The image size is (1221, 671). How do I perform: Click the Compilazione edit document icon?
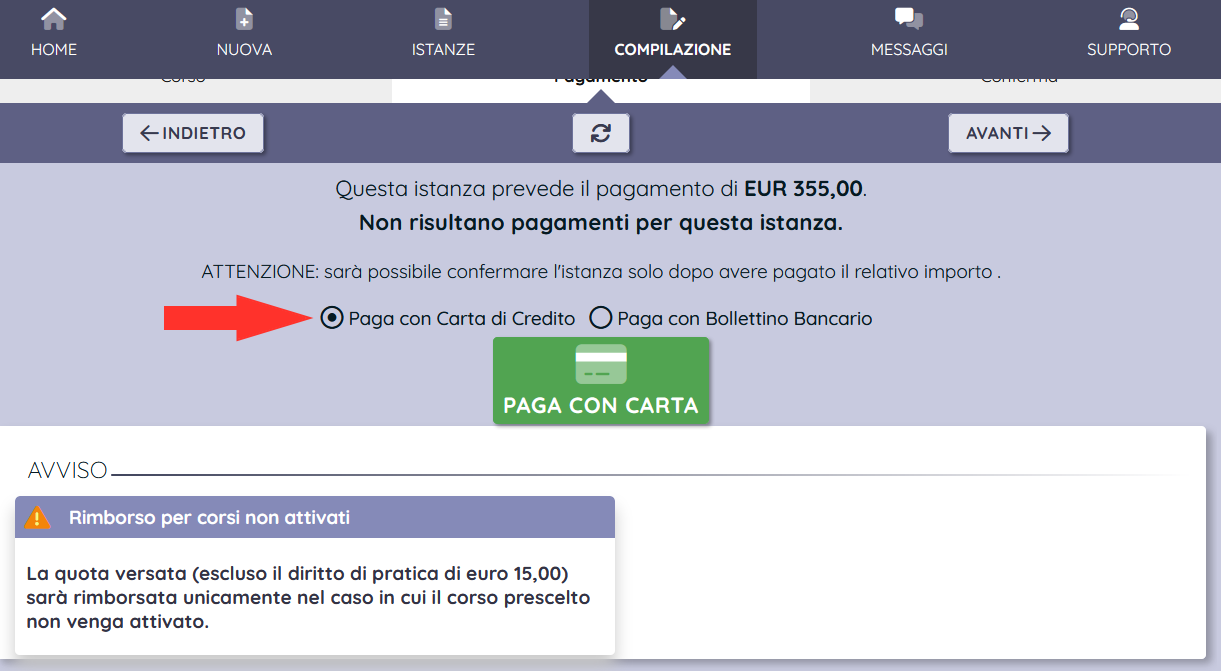point(672,19)
